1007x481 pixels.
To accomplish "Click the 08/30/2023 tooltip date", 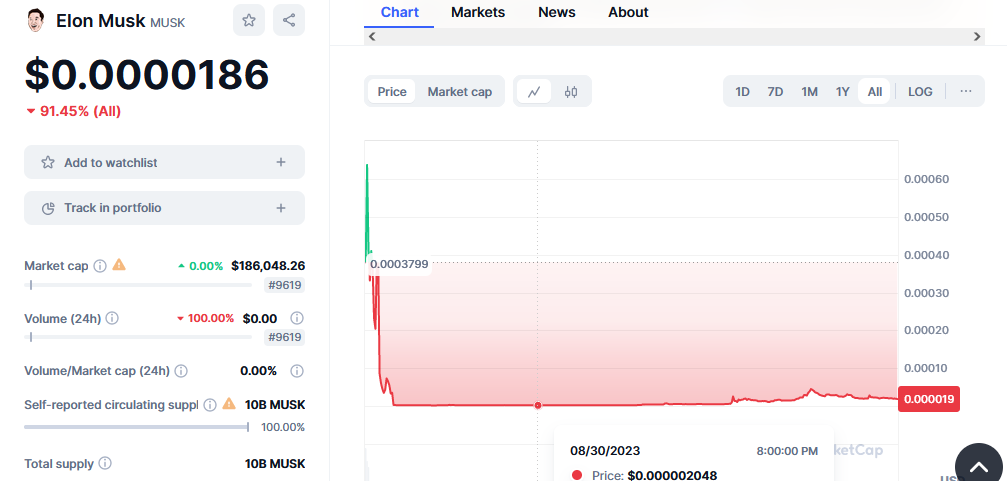I will point(605,451).
